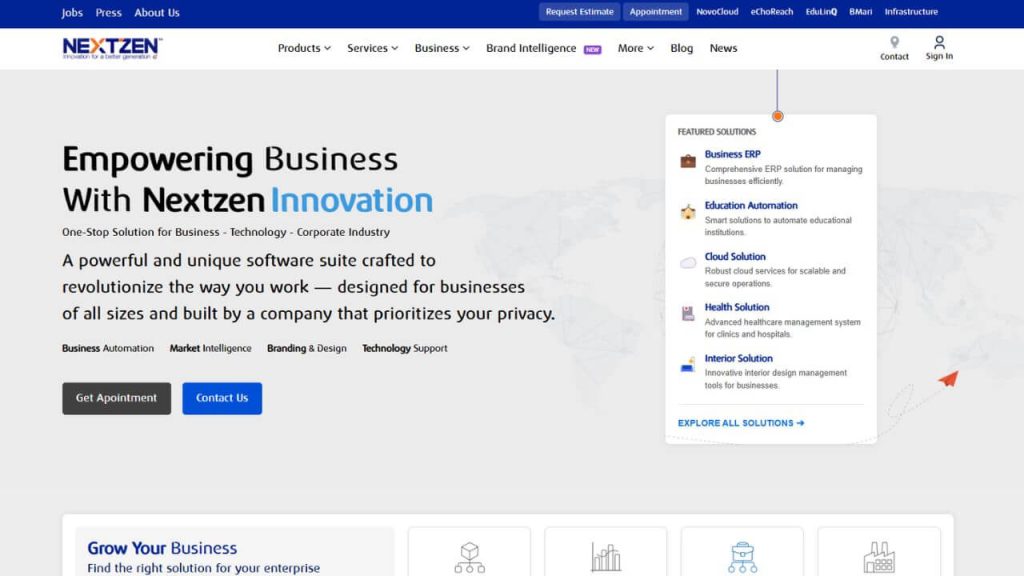Screen dimensions: 1024x576
Task: Click the Education Automation school icon
Action: tap(688, 212)
